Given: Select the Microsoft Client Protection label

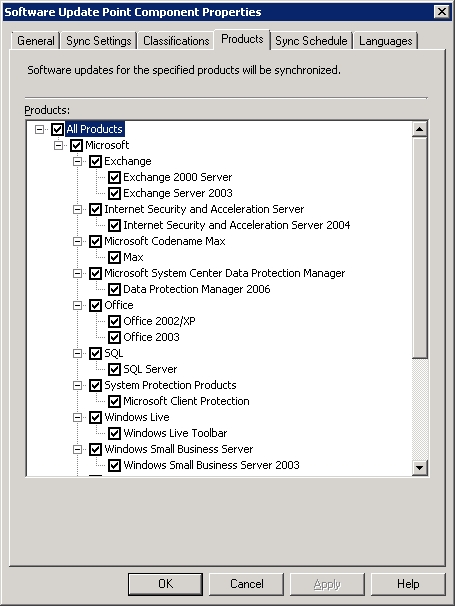Looking at the screenshot, I should click(x=186, y=402).
